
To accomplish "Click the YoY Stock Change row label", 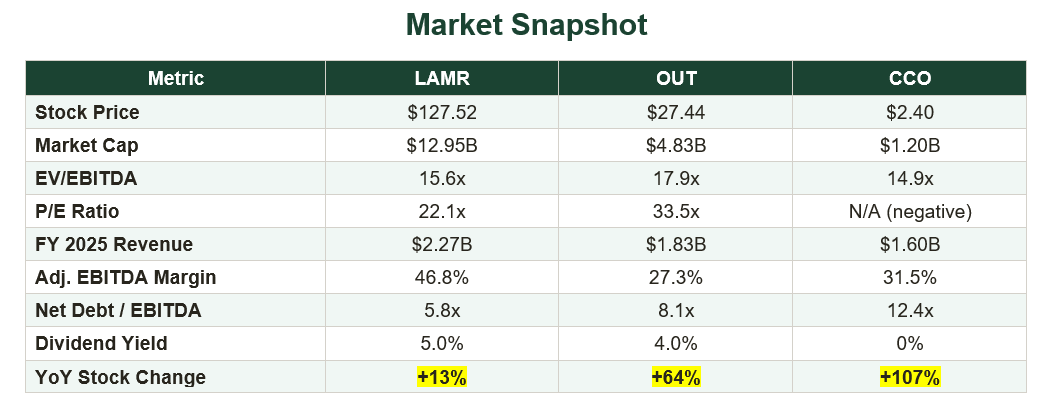I will click(x=120, y=377).
